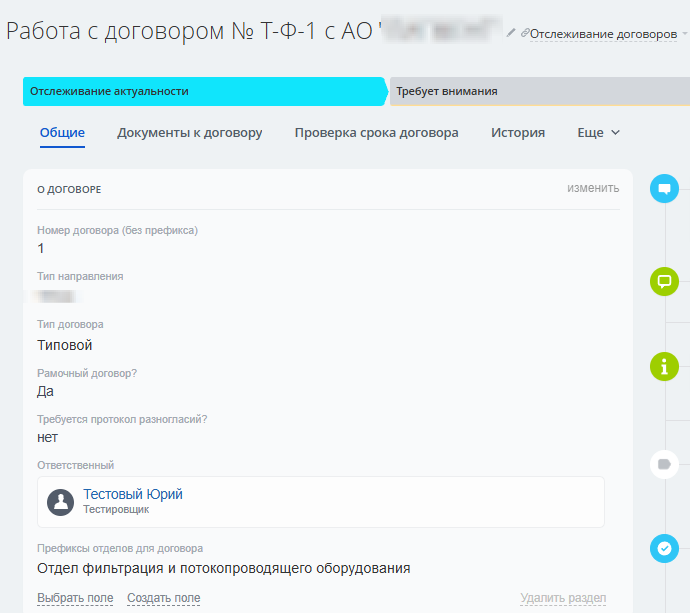Click the нет value under протокол разногласий

48,437
